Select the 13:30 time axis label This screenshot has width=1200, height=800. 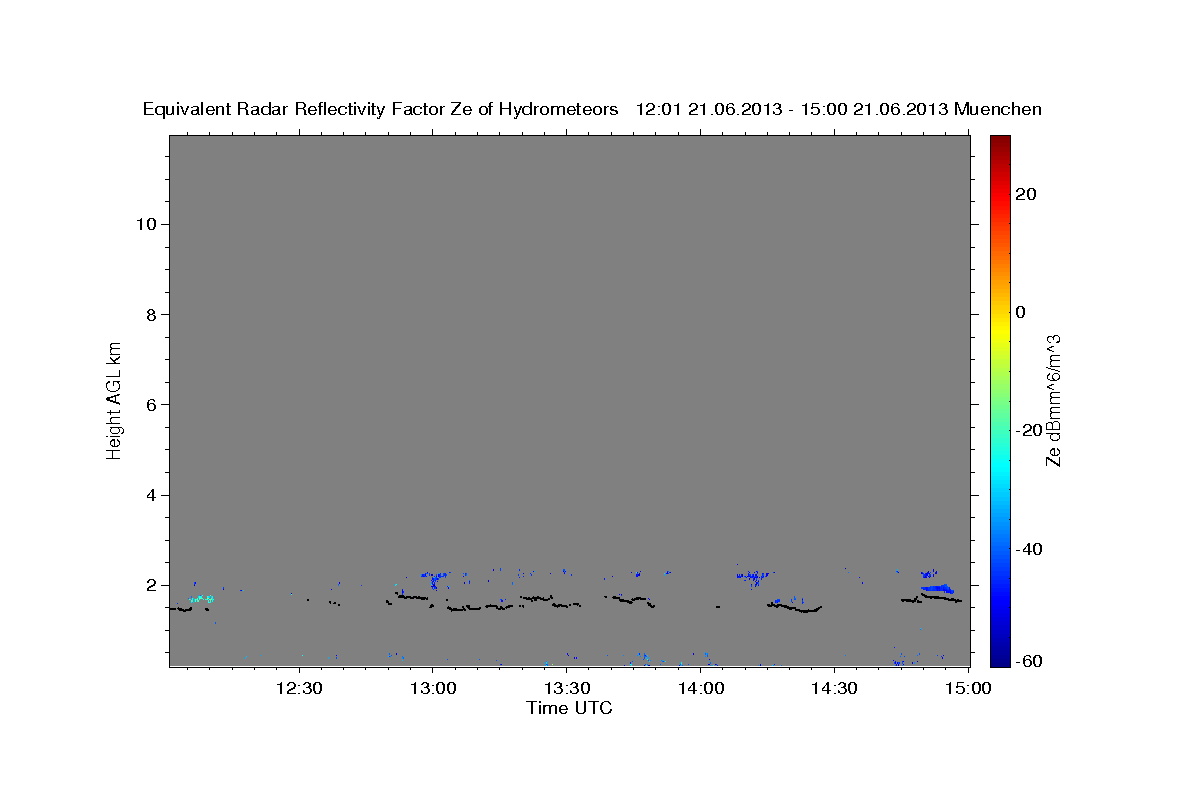pyautogui.click(x=567, y=689)
